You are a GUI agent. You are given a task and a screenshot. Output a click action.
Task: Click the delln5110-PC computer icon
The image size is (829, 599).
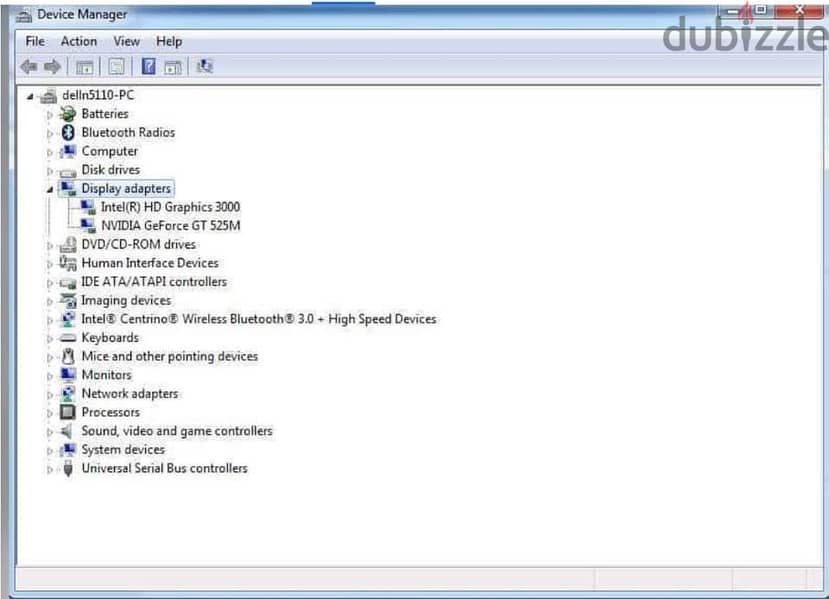point(49,96)
